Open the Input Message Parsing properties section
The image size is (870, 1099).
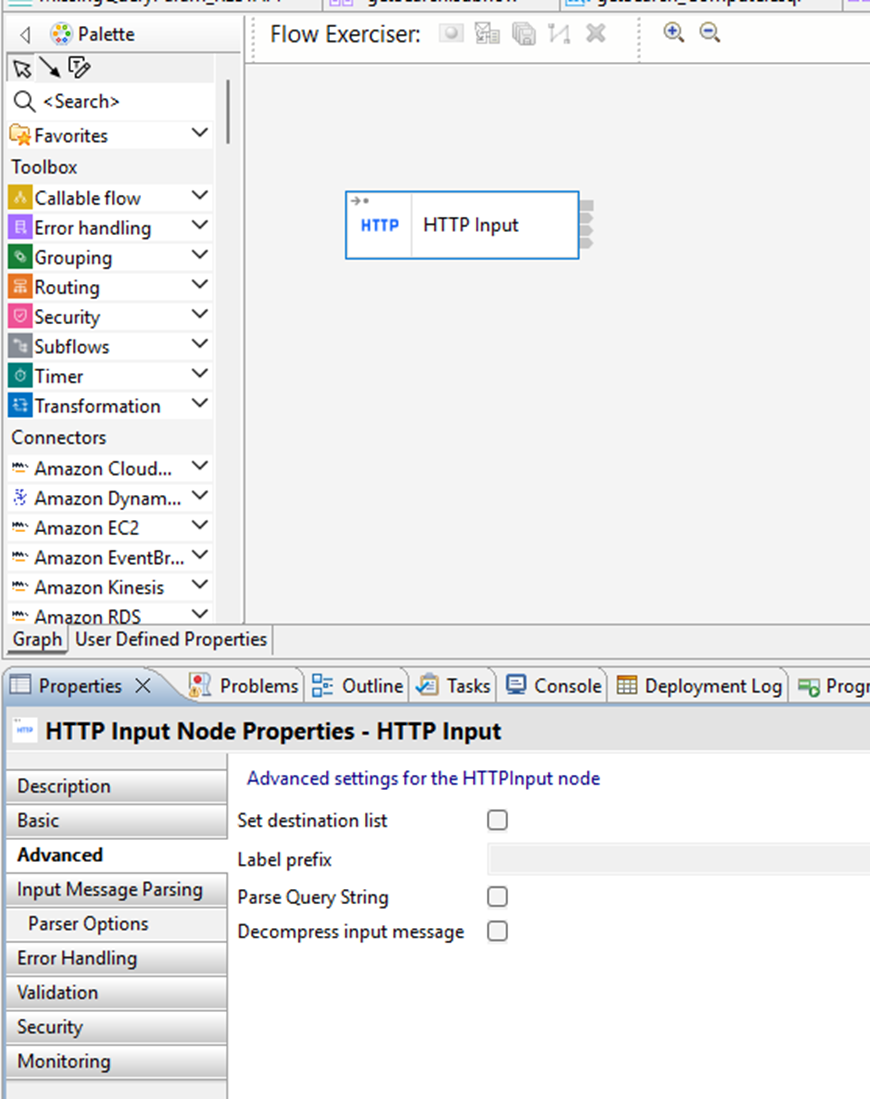coord(110,889)
